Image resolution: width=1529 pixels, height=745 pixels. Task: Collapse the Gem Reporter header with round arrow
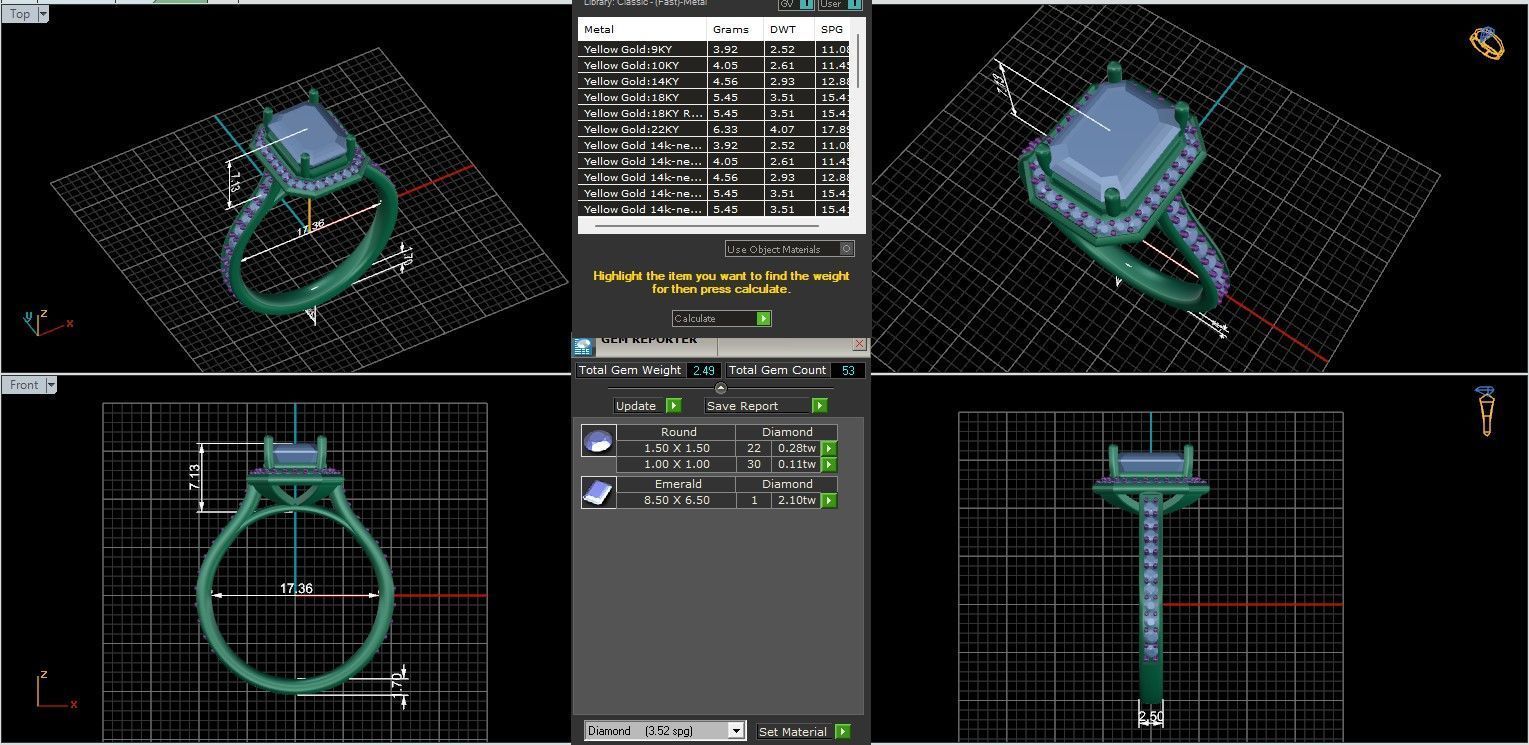(721, 388)
